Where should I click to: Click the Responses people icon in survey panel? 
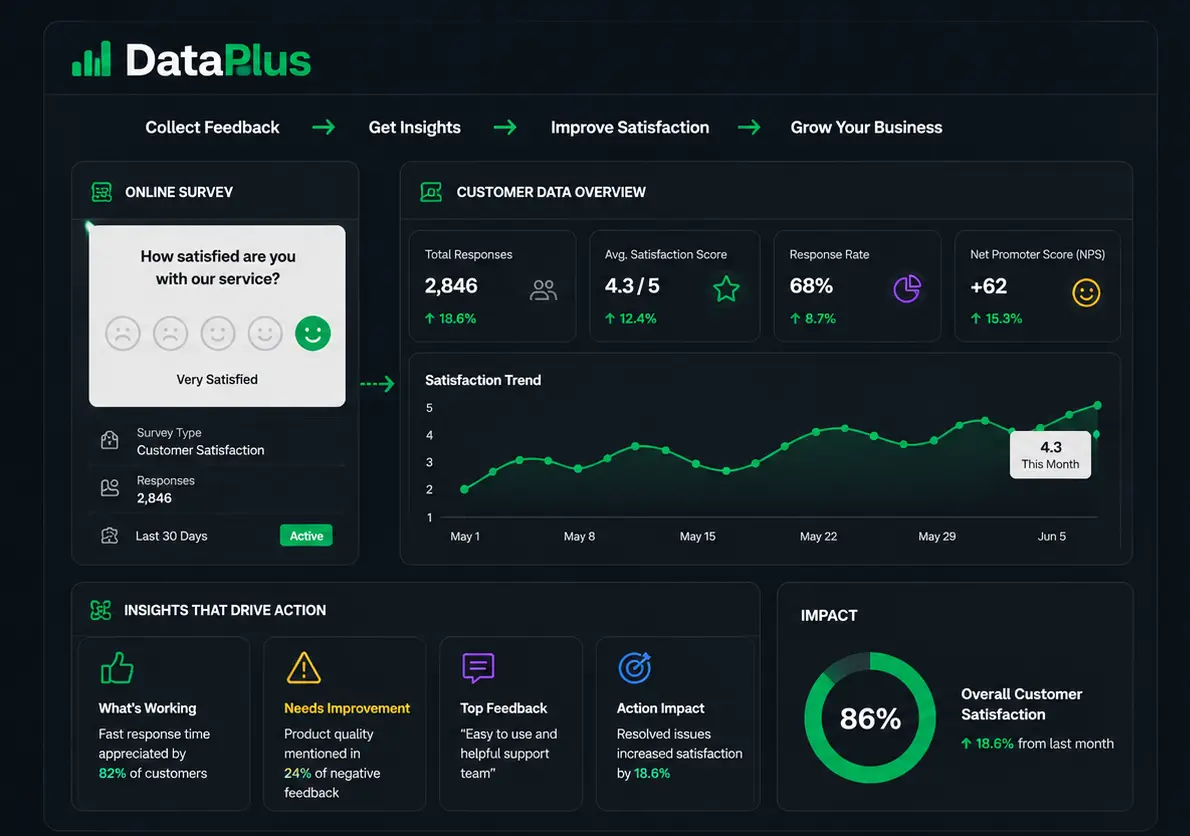coord(109,488)
